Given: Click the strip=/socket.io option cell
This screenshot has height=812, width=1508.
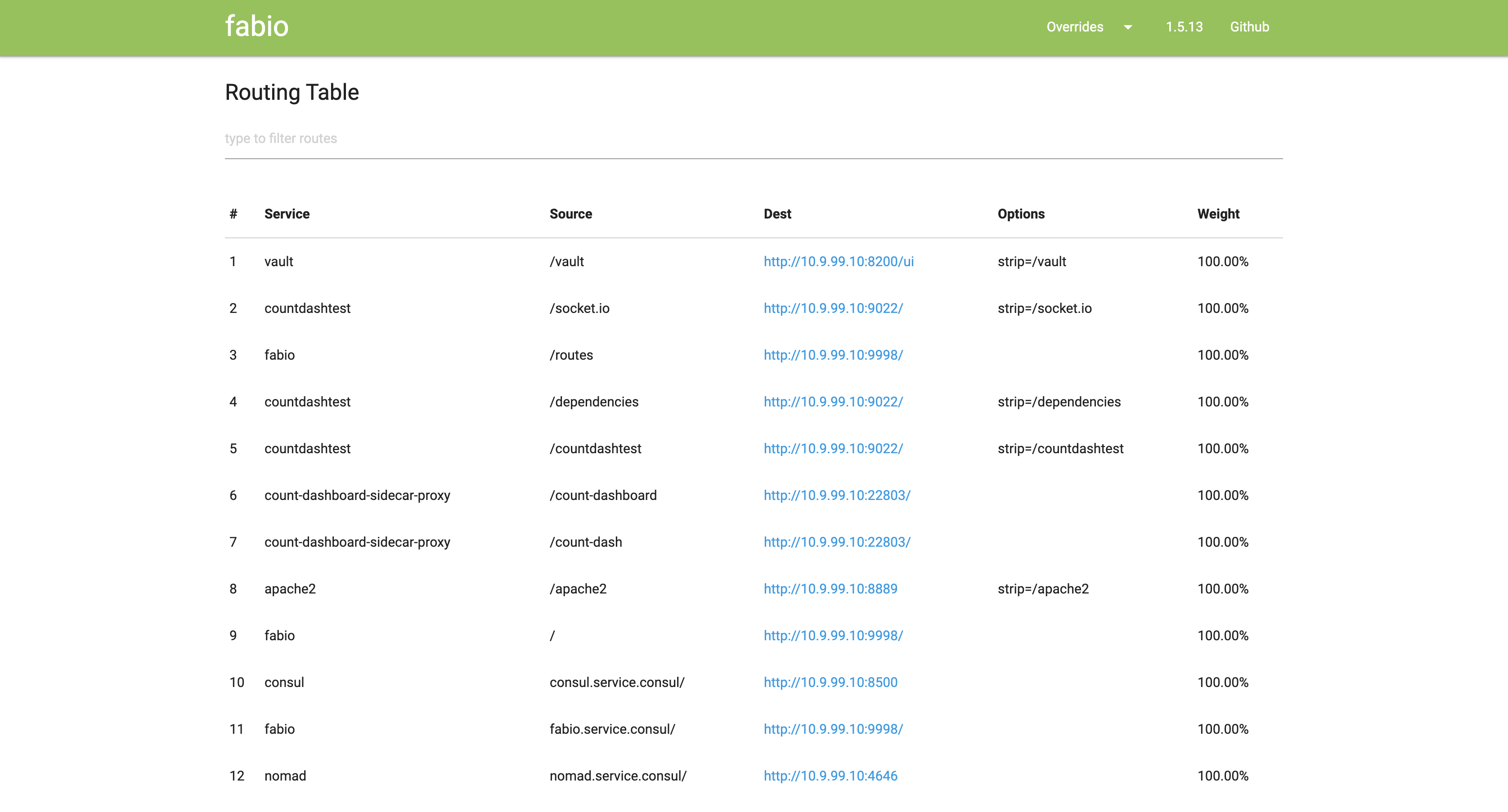Looking at the screenshot, I should pos(1044,308).
